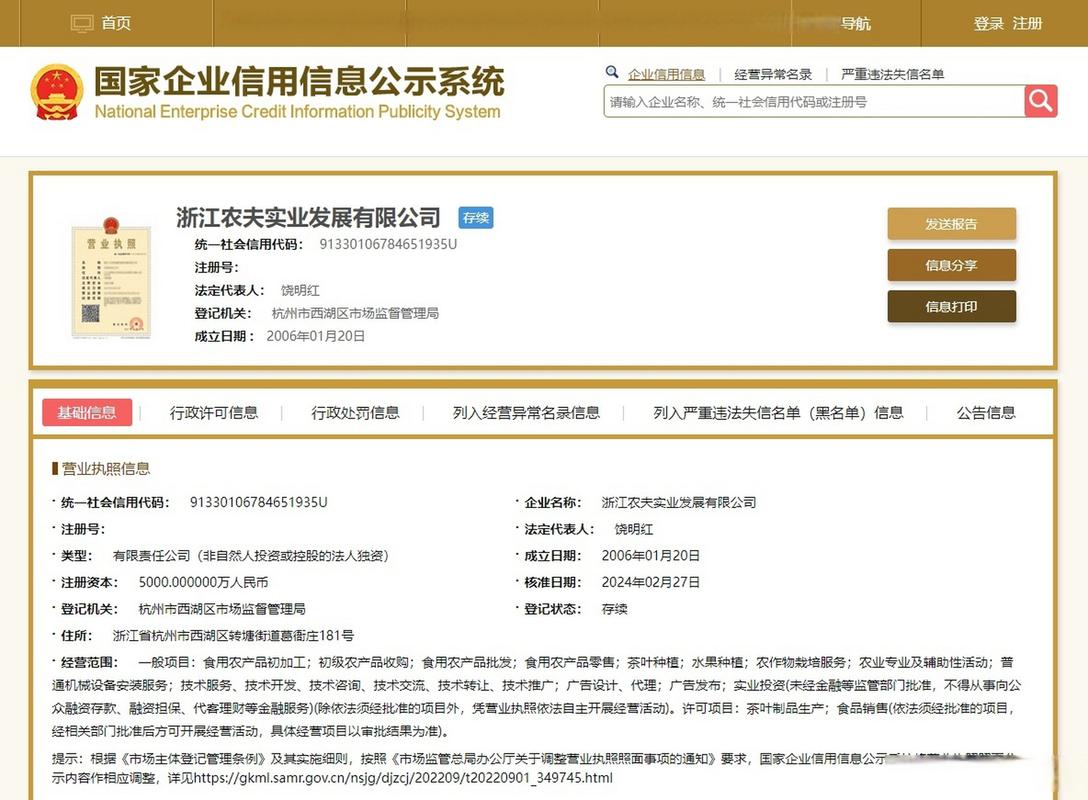Click the 存续 status badge
The width and height of the screenshot is (1088, 800).
click(475, 217)
